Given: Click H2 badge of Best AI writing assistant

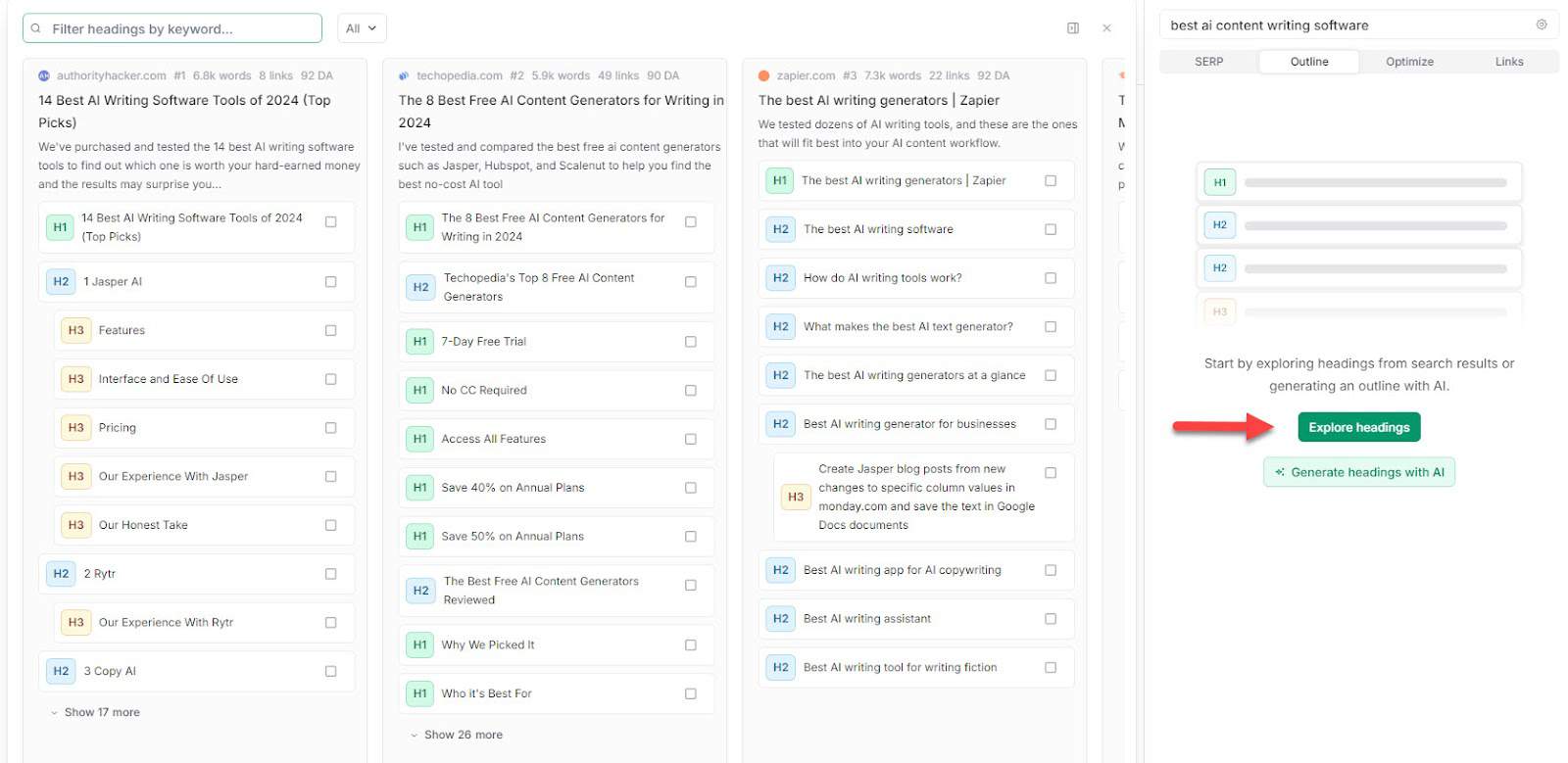Looking at the screenshot, I should pos(781,619).
